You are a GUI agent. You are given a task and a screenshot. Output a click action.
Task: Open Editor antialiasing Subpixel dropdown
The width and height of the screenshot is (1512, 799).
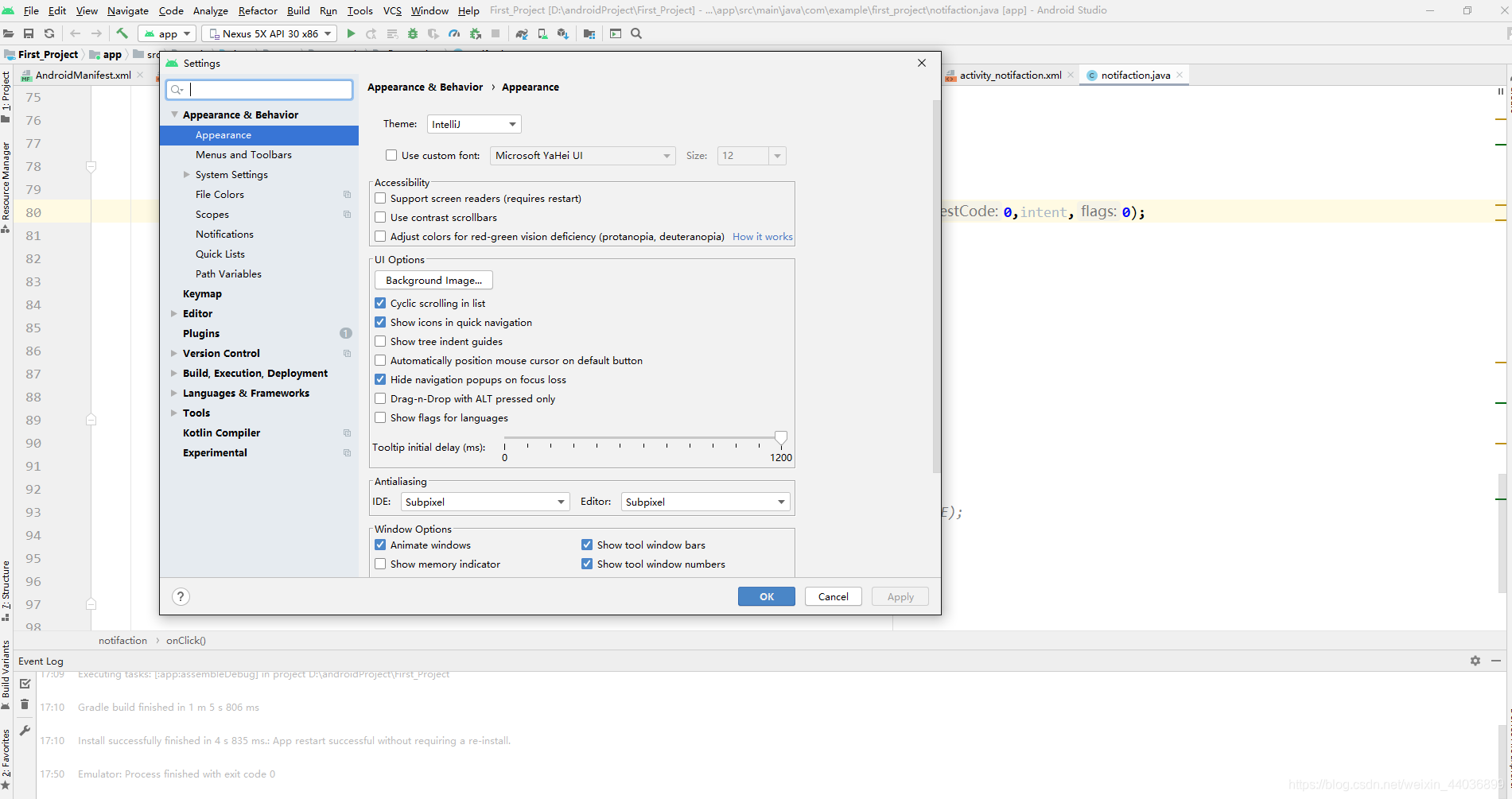tap(705, 502)
